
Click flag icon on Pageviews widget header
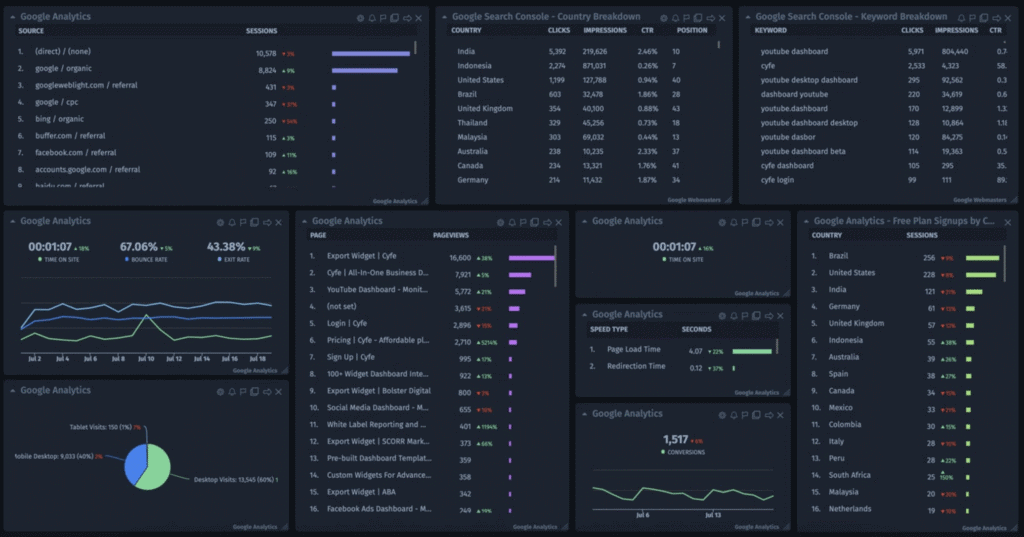coord(524,222)
